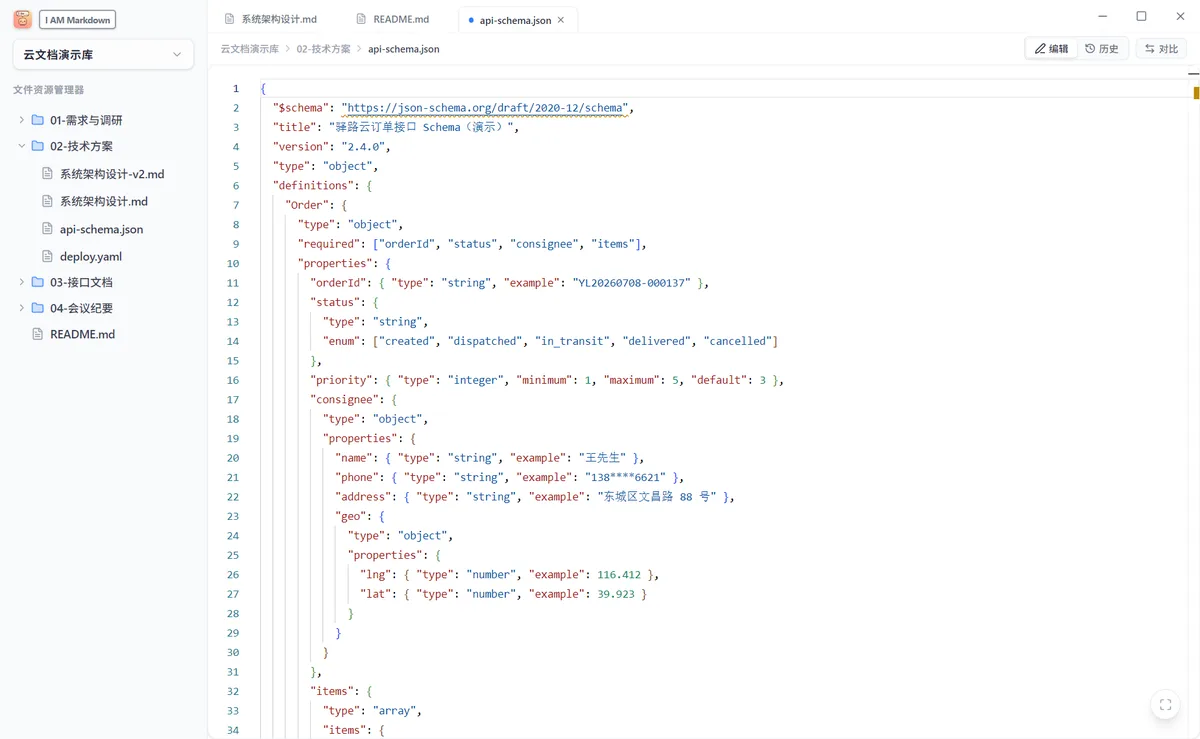Open the 对比 compare view

point(1161,48)
